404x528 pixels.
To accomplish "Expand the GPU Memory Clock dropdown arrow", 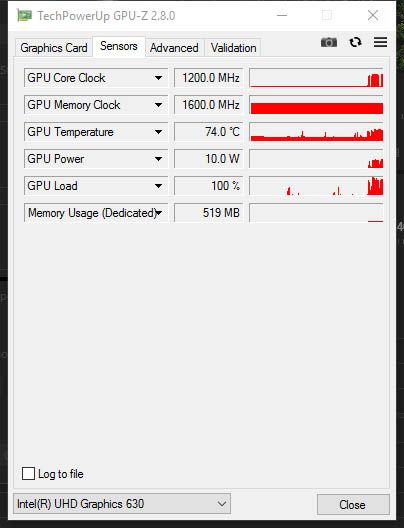I will 158,105.
